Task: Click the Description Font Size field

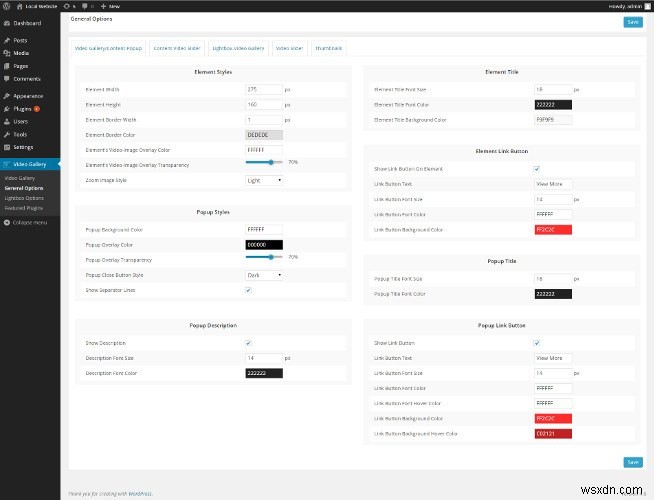Action: [x=264, y=358]
